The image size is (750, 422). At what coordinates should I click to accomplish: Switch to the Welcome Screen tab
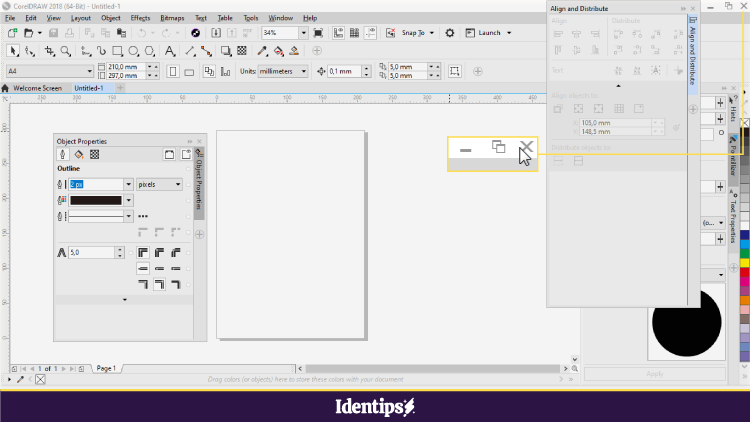[38, 88]
